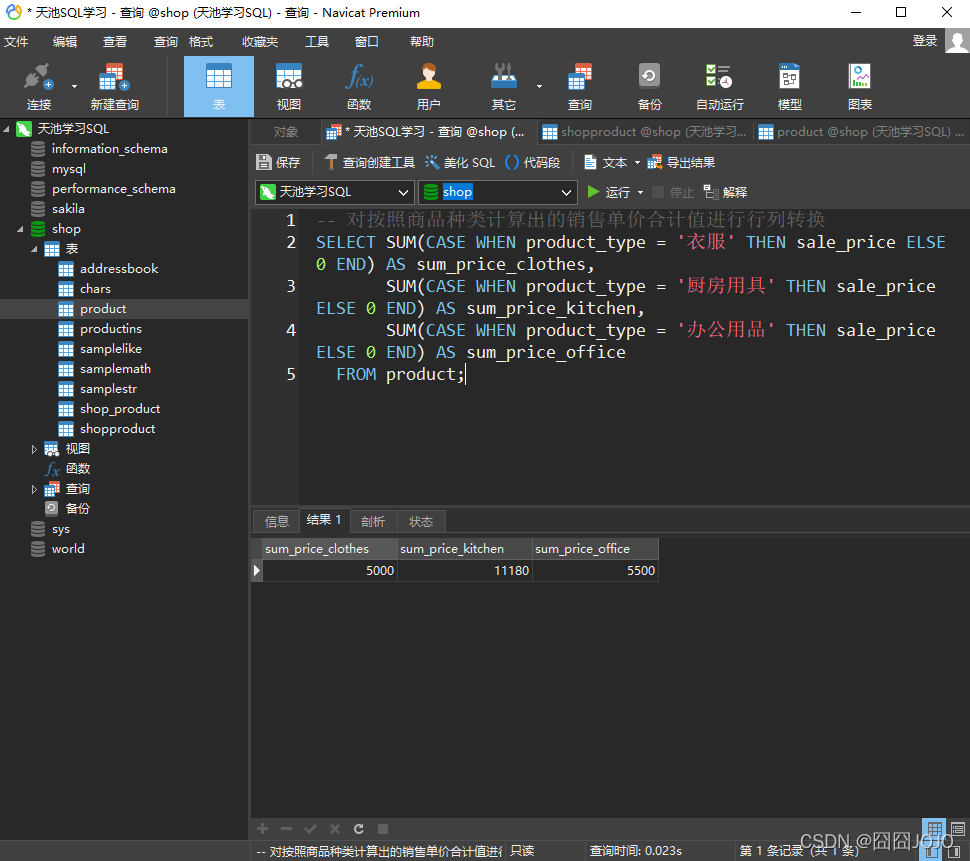
Task: Select the world database
Action: (x=68, y=549)
